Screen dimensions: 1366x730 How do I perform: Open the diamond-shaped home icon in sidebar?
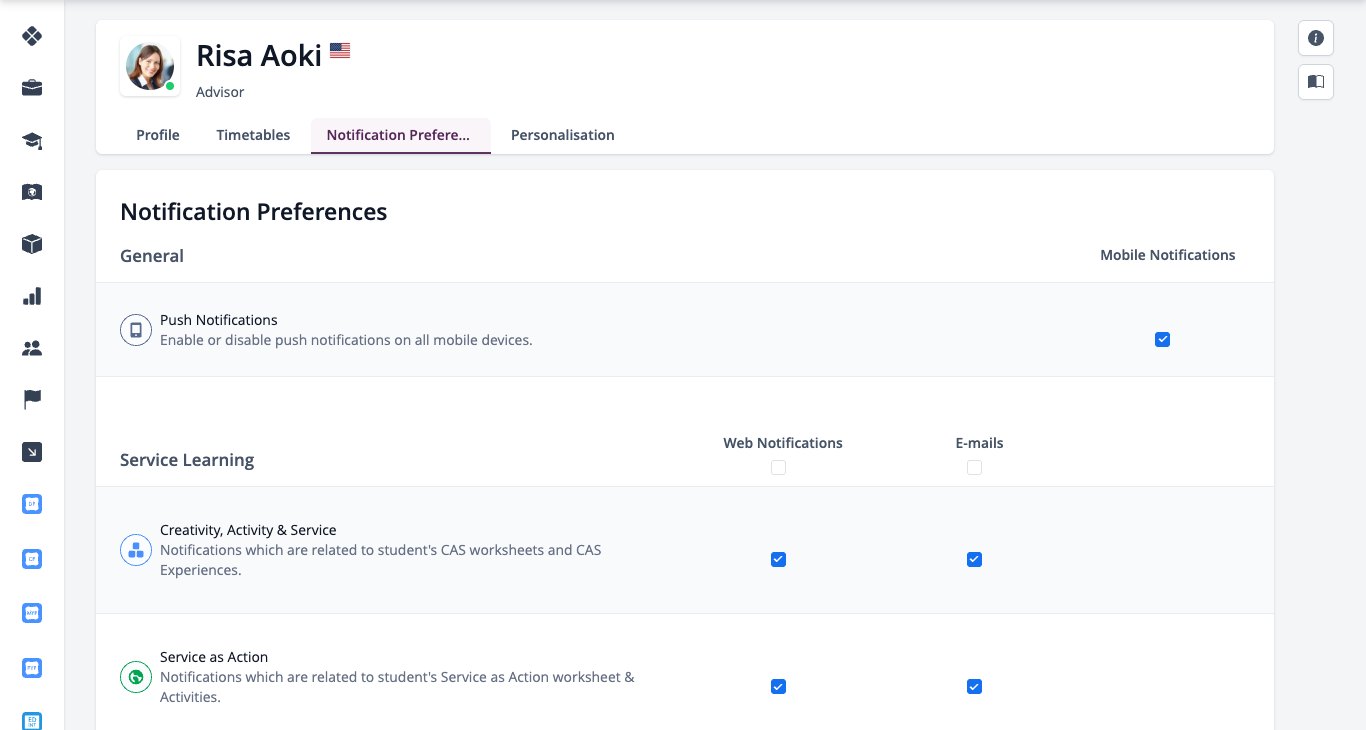click(x=32, y=36)
